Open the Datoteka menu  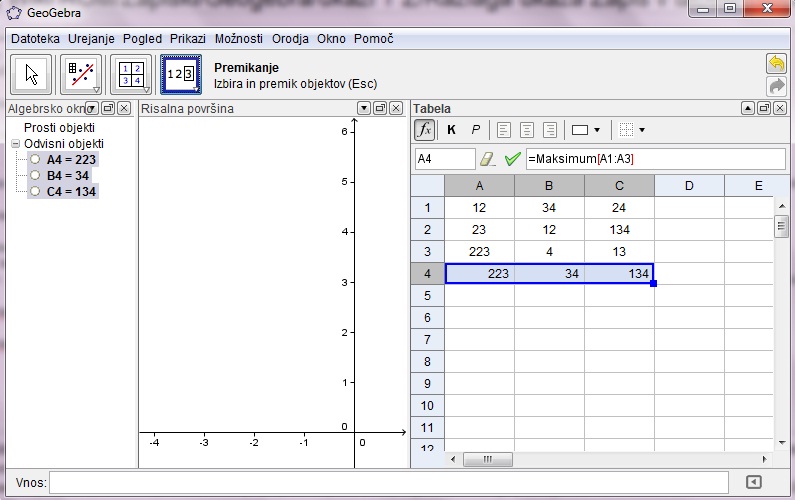coord(35,39)
